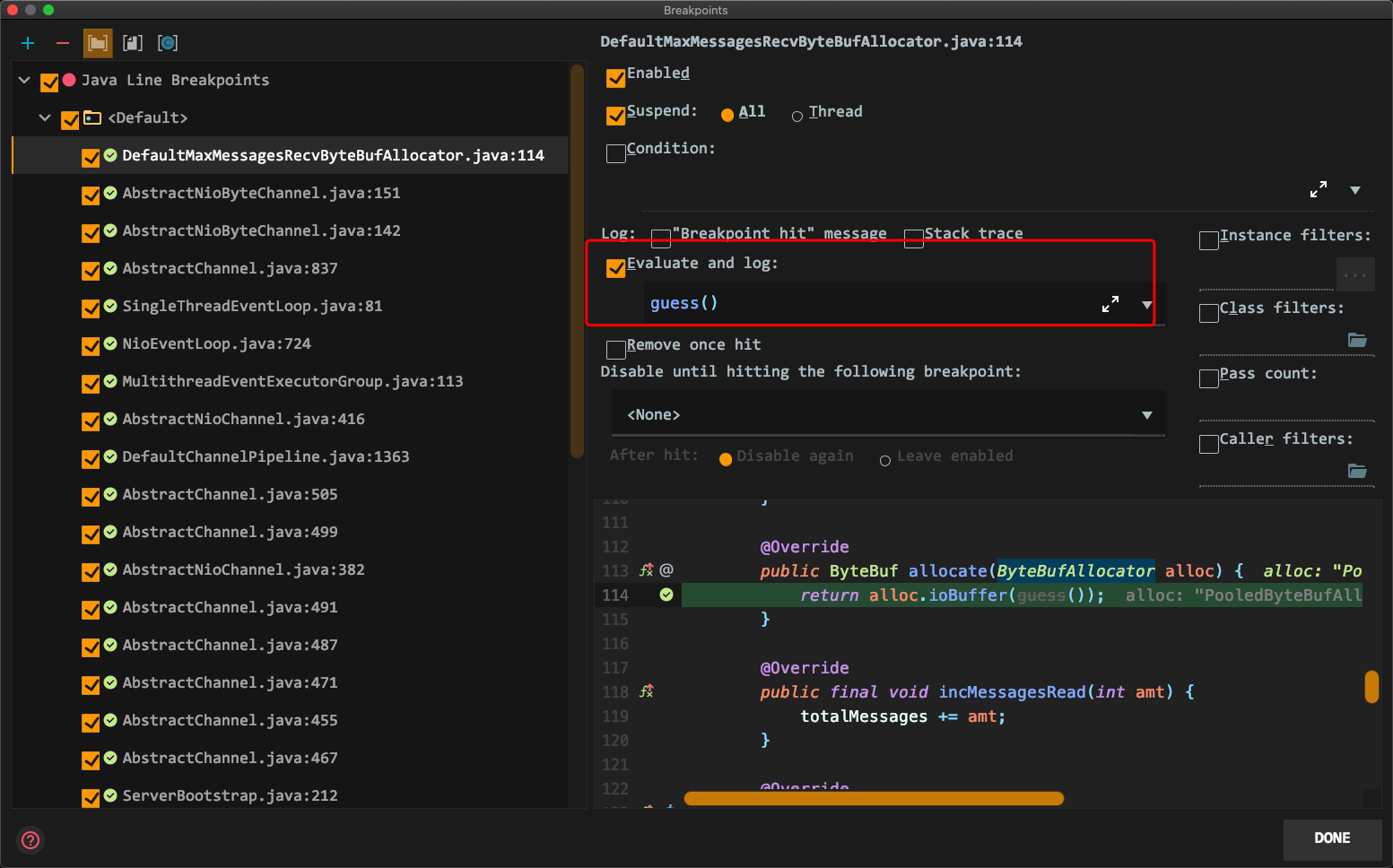The image size is (1393, 868).
Task: Select DefaultChannelPipeline.java:1363 breakpoint
Action: (x=266, y=456)
